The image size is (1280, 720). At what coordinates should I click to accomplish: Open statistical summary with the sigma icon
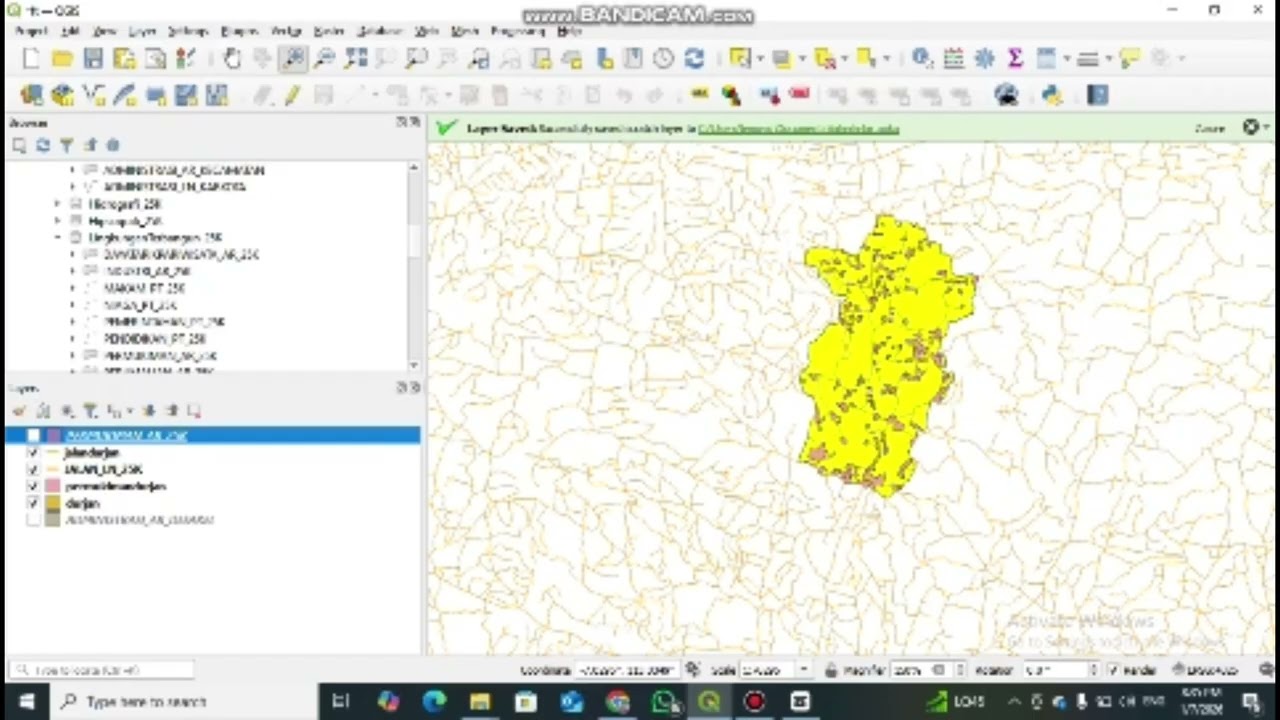1015,59
